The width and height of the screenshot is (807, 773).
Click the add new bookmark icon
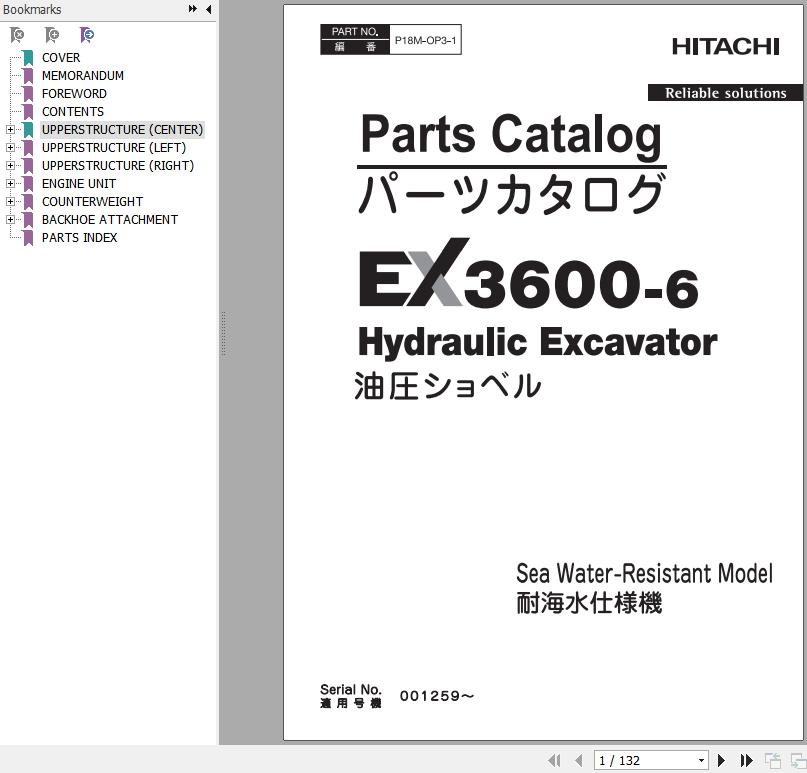[51, 35]
